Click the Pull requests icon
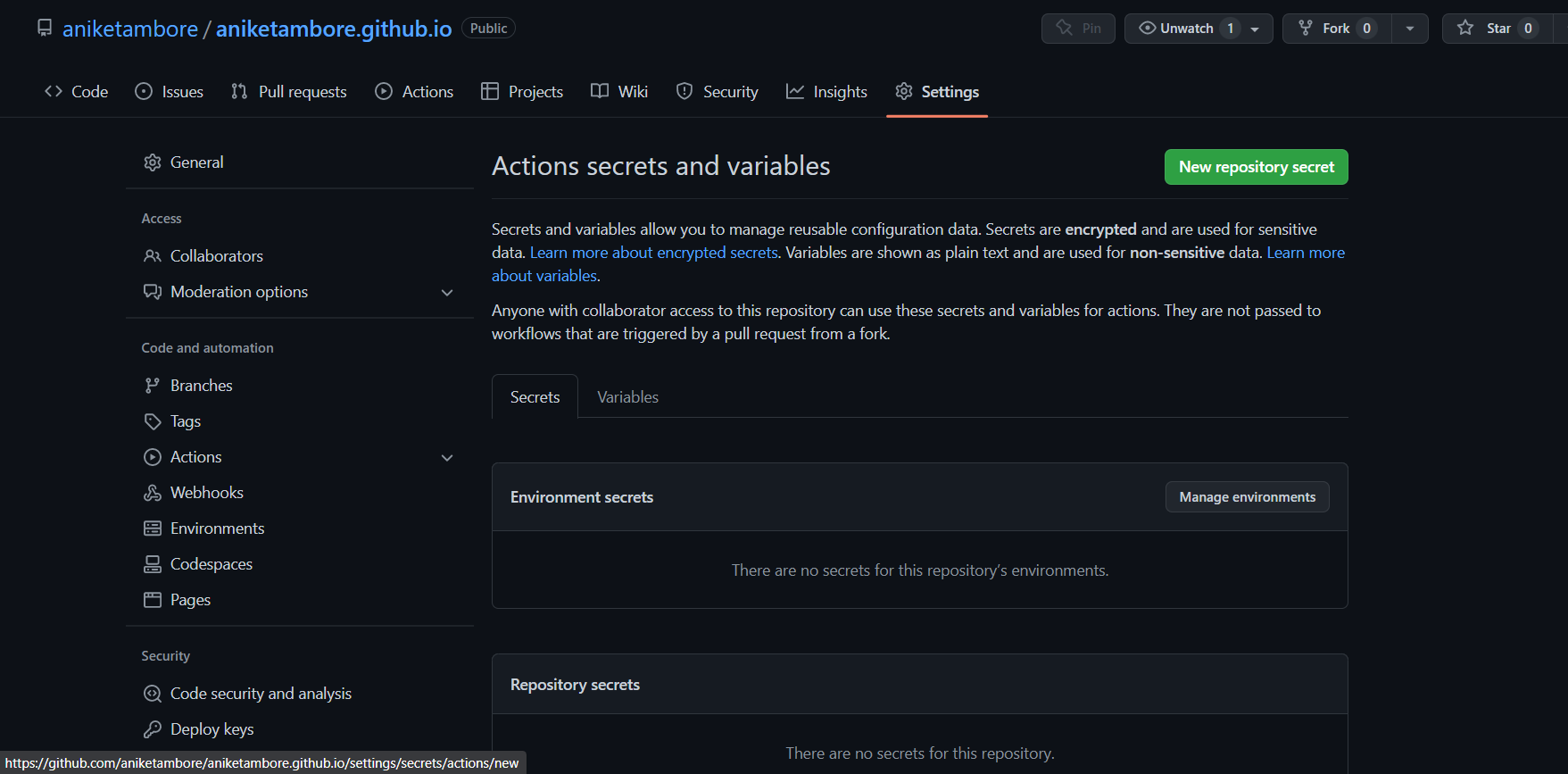The width and height of the screenshot is (1568, 774). pyautogui.click(x=239, y=91)
